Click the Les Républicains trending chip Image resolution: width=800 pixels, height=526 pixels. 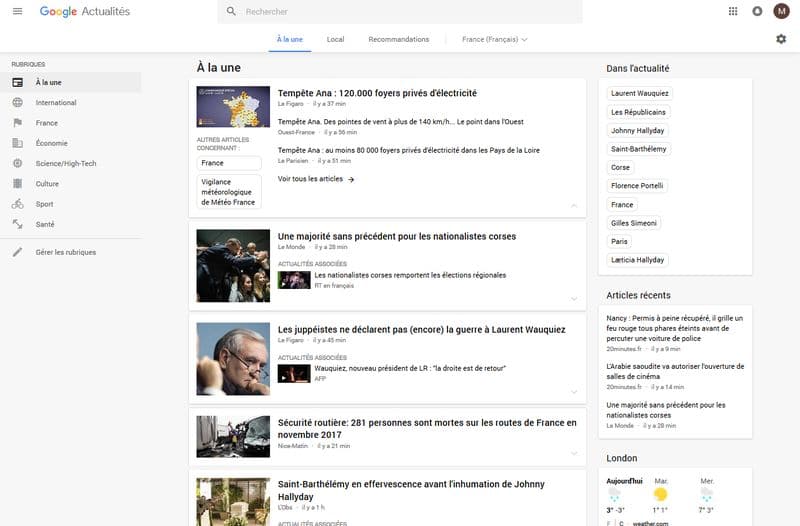[x=638, y=112]
